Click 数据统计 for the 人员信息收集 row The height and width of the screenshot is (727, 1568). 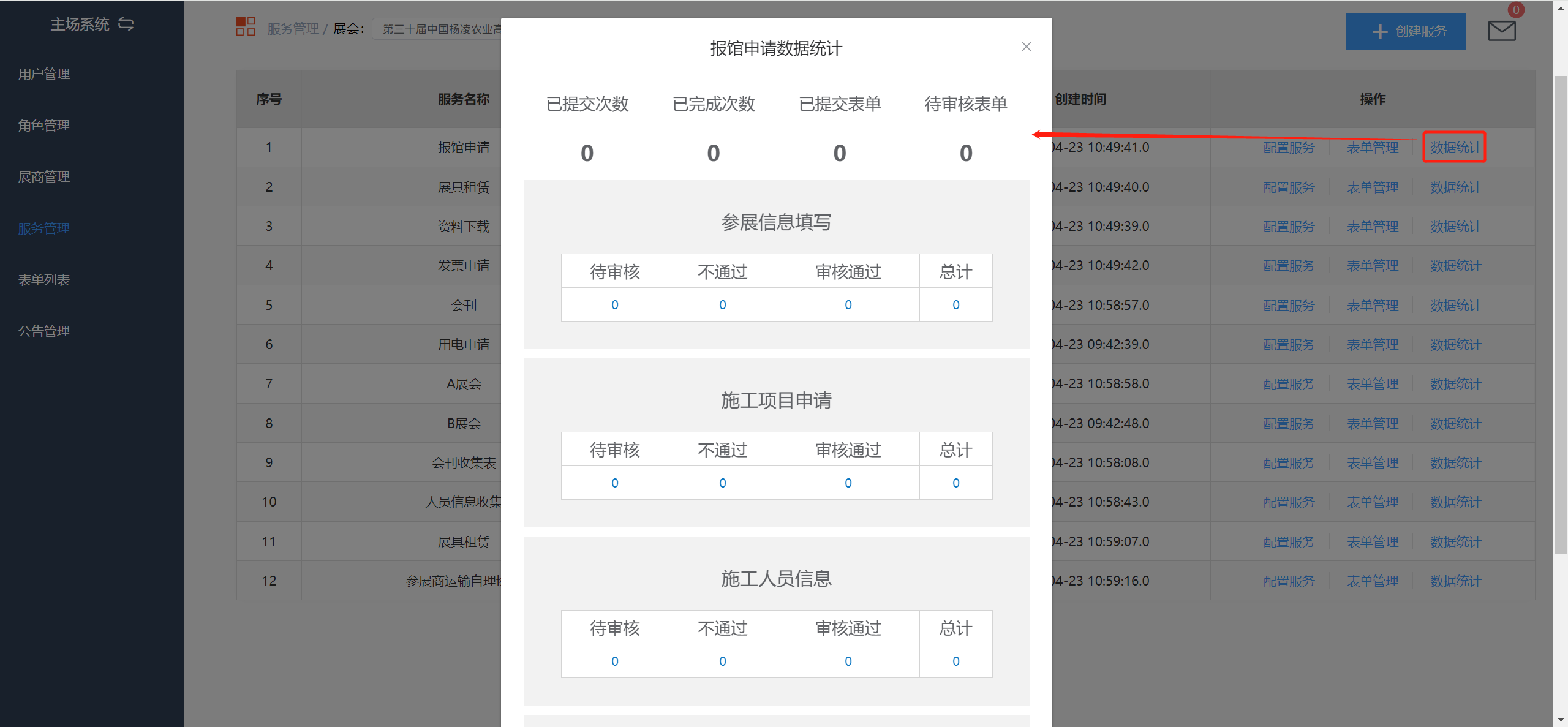[x=1455, y=502]
